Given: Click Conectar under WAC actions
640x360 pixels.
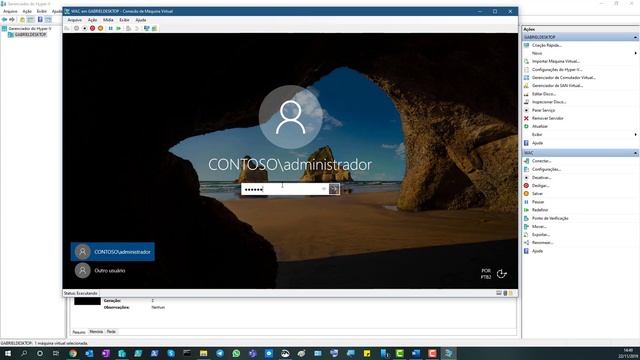Looking at the screenshot, I should [x=541, y=161].
